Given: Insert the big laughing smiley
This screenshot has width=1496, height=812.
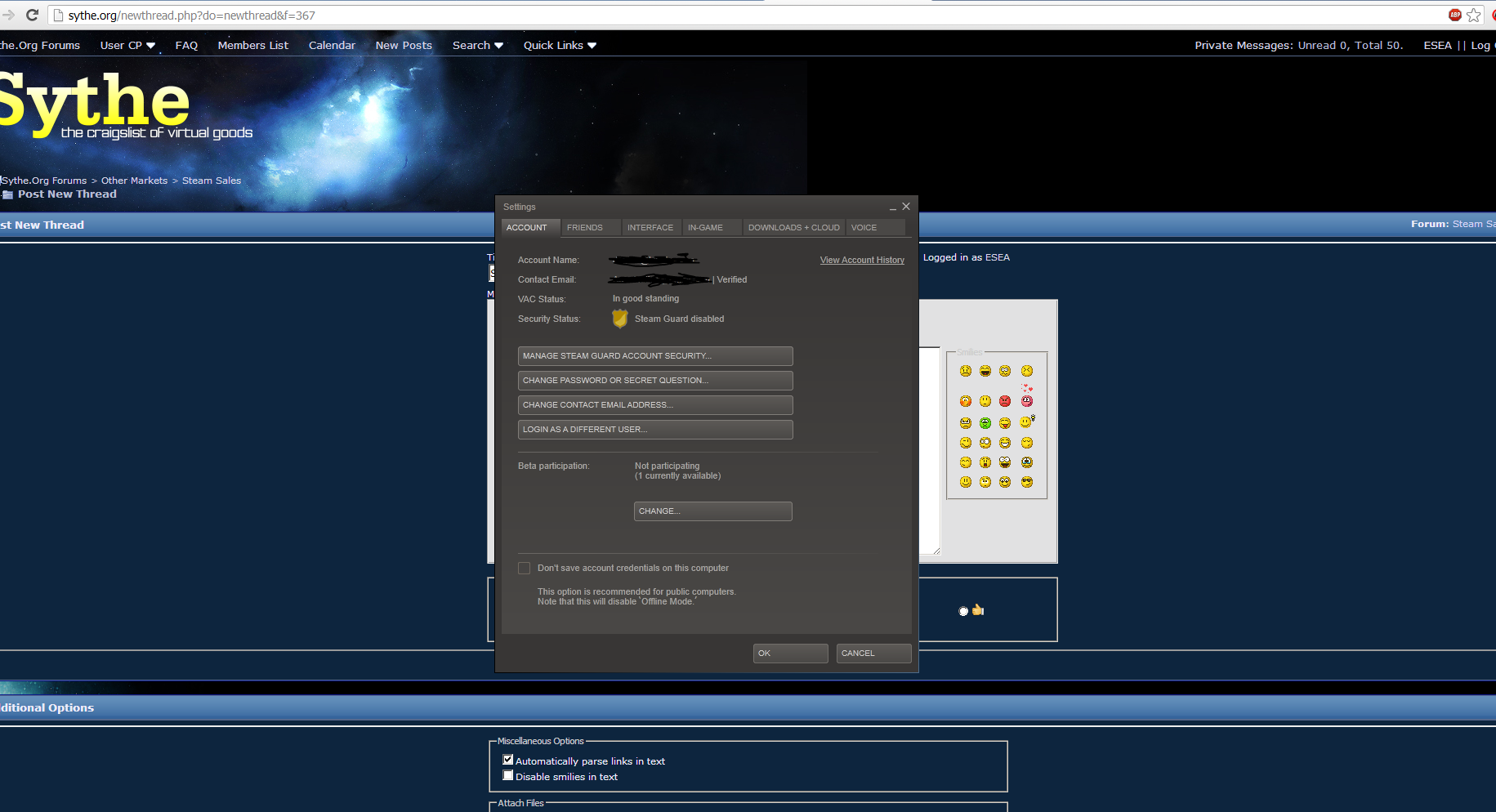Looking at the screenshot, I should (985, 371).
